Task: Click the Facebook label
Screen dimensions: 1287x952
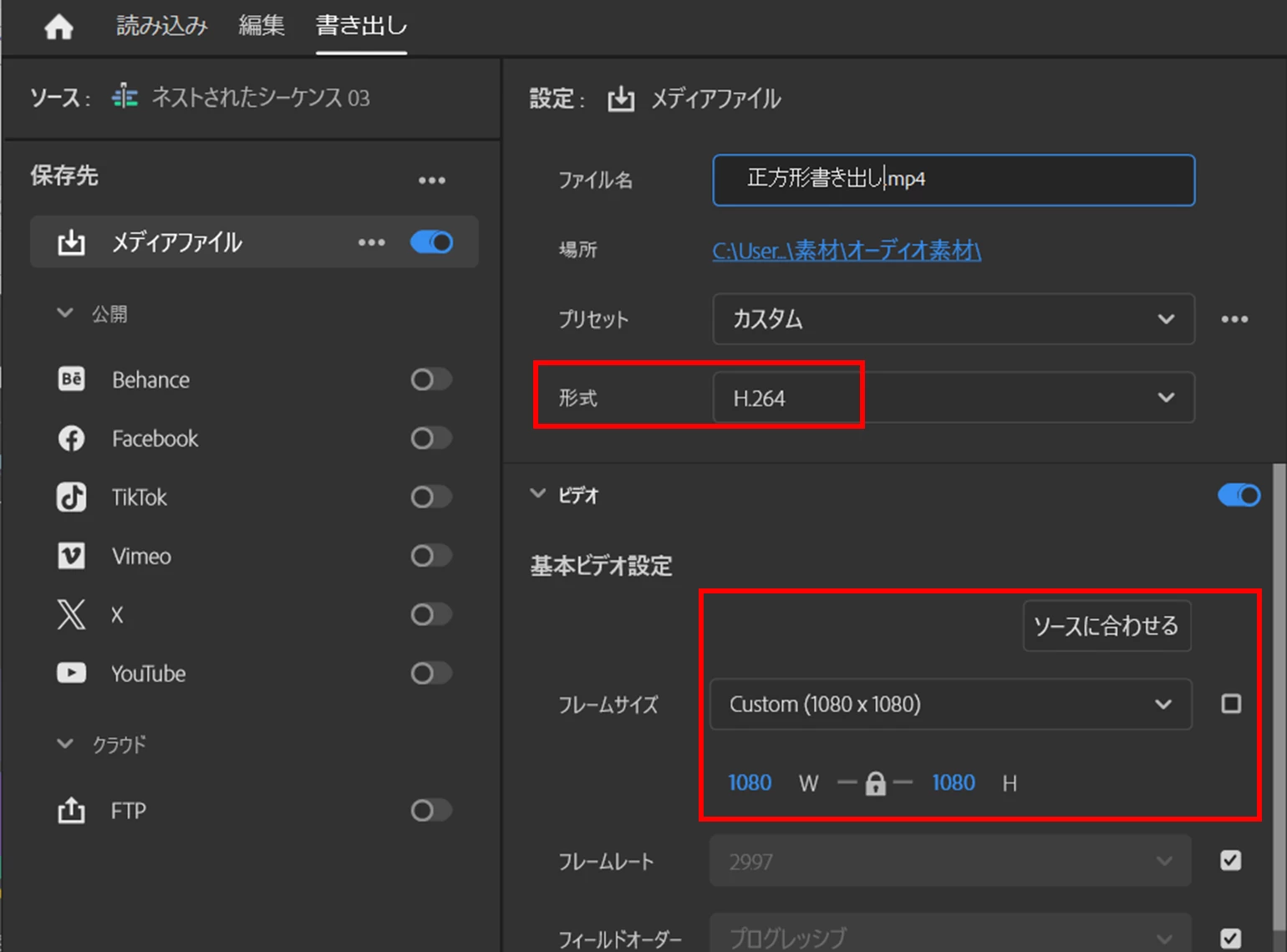Action: [x=155, y=439]
